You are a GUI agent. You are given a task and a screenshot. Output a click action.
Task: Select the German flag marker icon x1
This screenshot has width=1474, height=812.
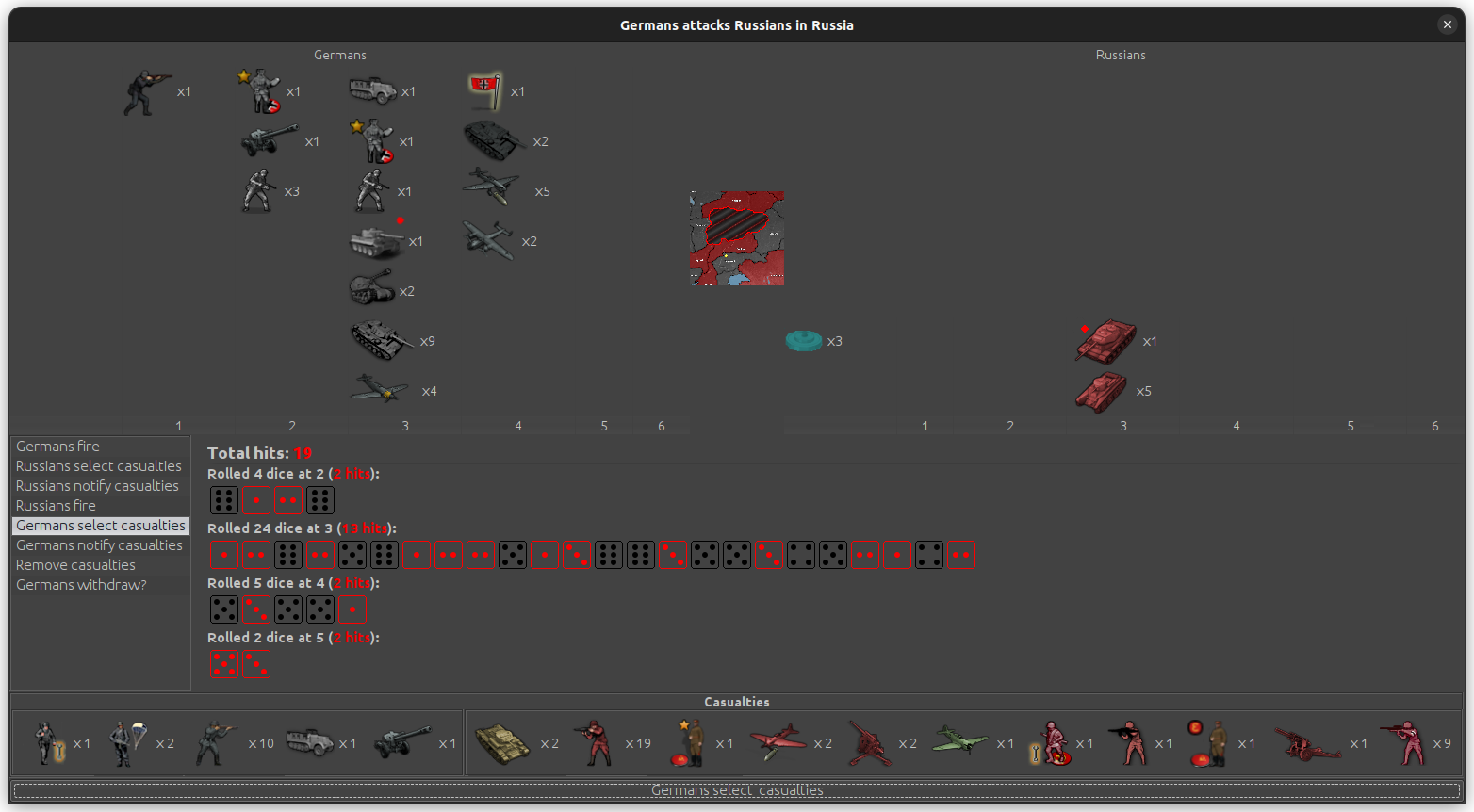click(486, 91)
